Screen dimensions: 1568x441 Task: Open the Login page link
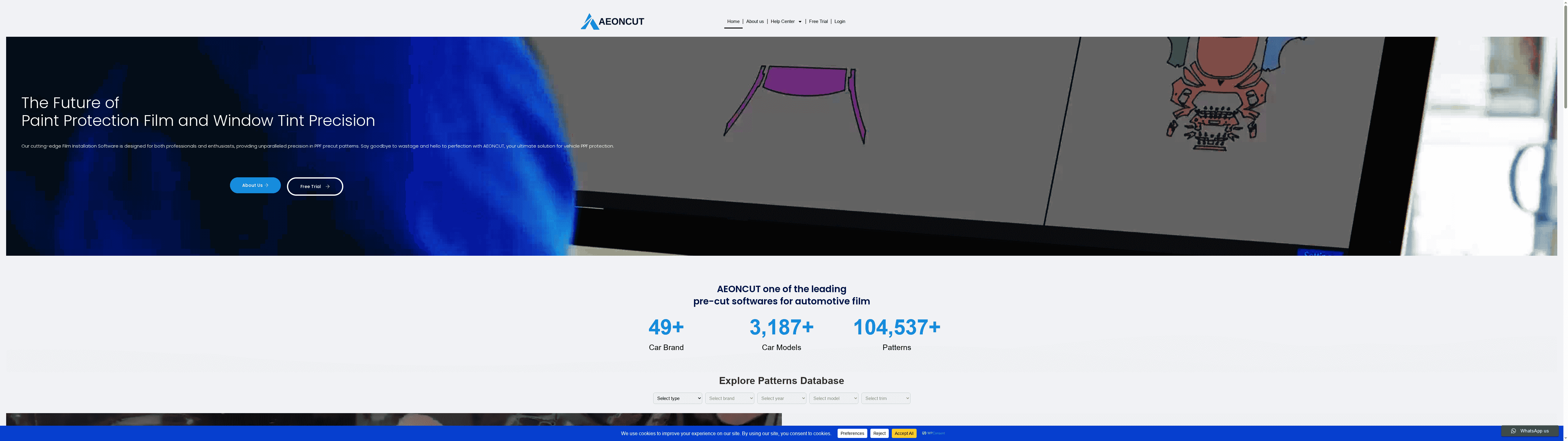[839, 21]
